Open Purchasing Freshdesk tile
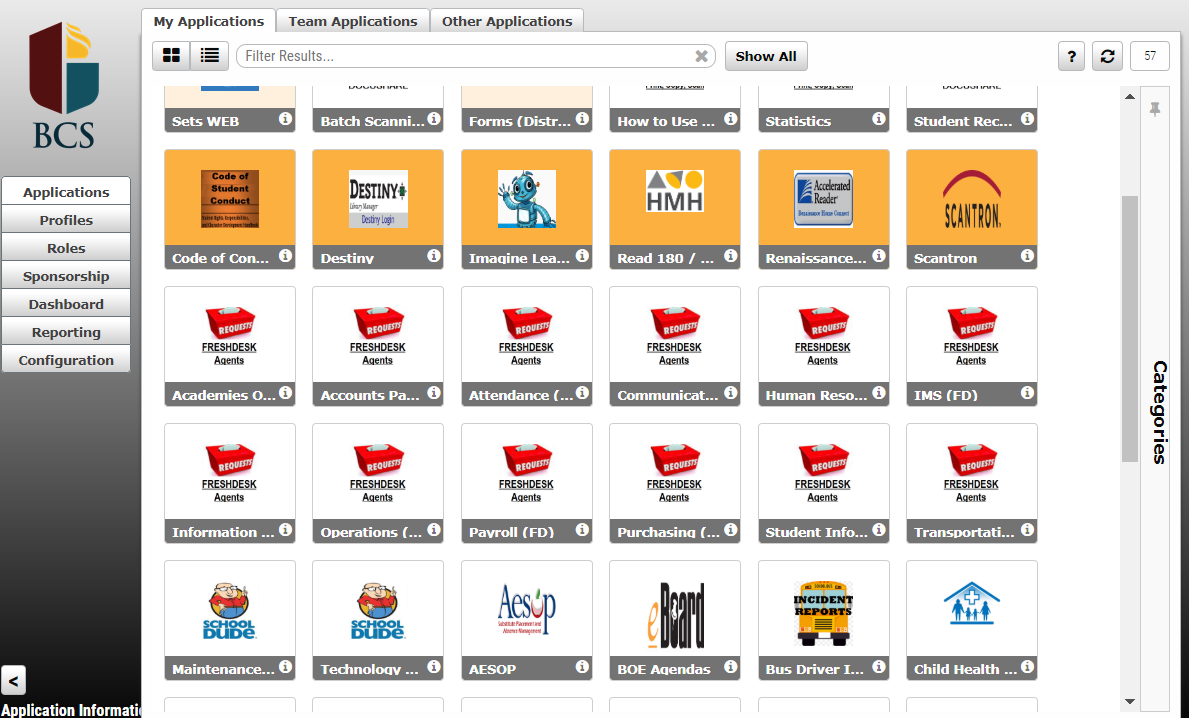This screenshot has height=718, width=1189. coord(675,484)
